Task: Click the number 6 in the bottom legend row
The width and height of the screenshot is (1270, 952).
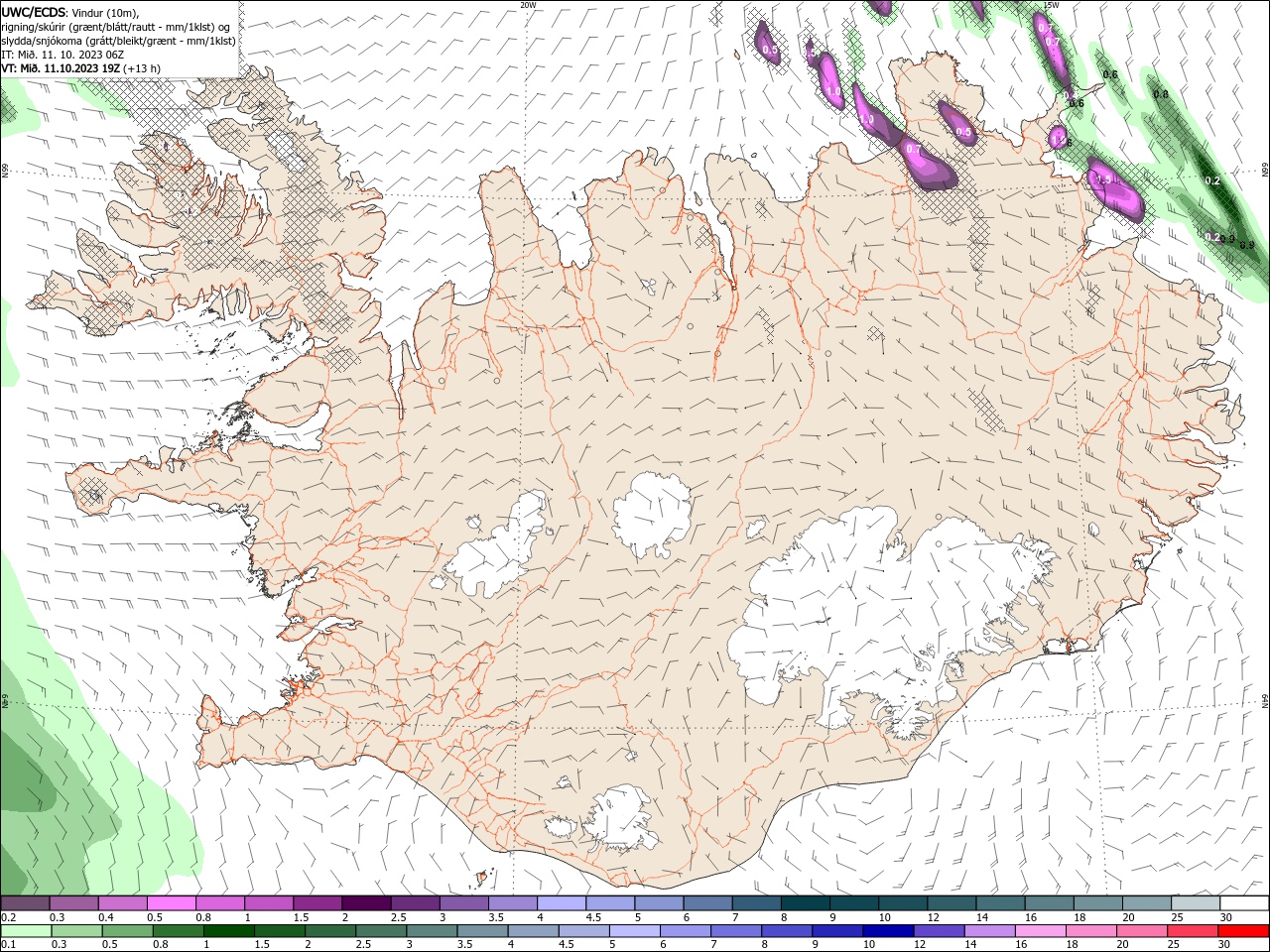Action: [x=663, y=944]
